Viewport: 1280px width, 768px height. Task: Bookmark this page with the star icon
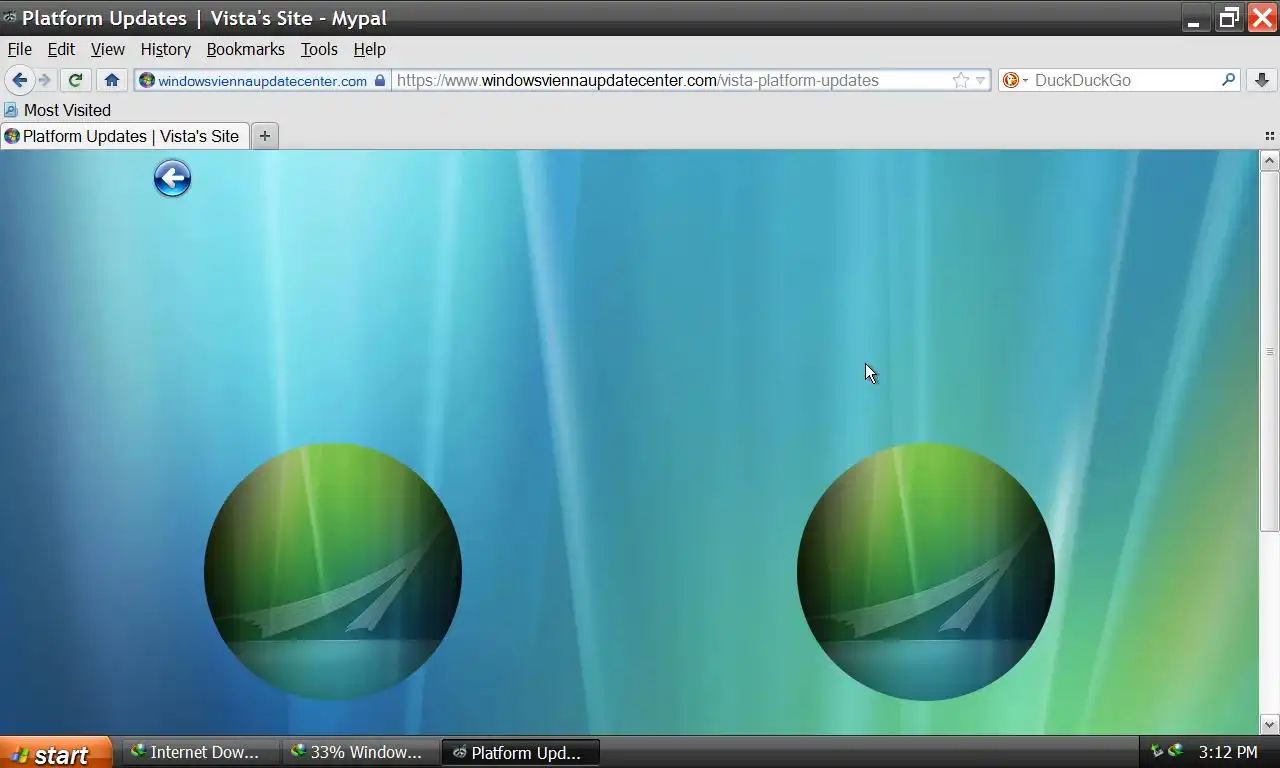tap(960, 80)
